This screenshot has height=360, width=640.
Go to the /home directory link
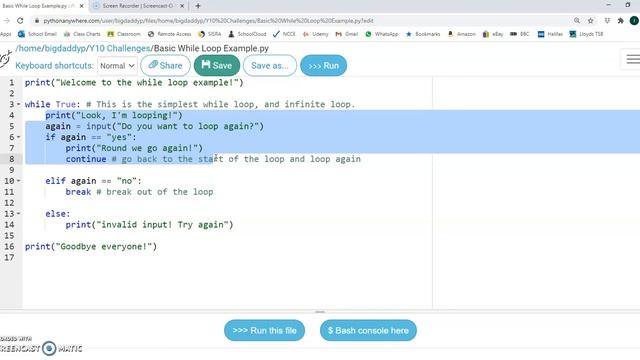tap(29, 48)
